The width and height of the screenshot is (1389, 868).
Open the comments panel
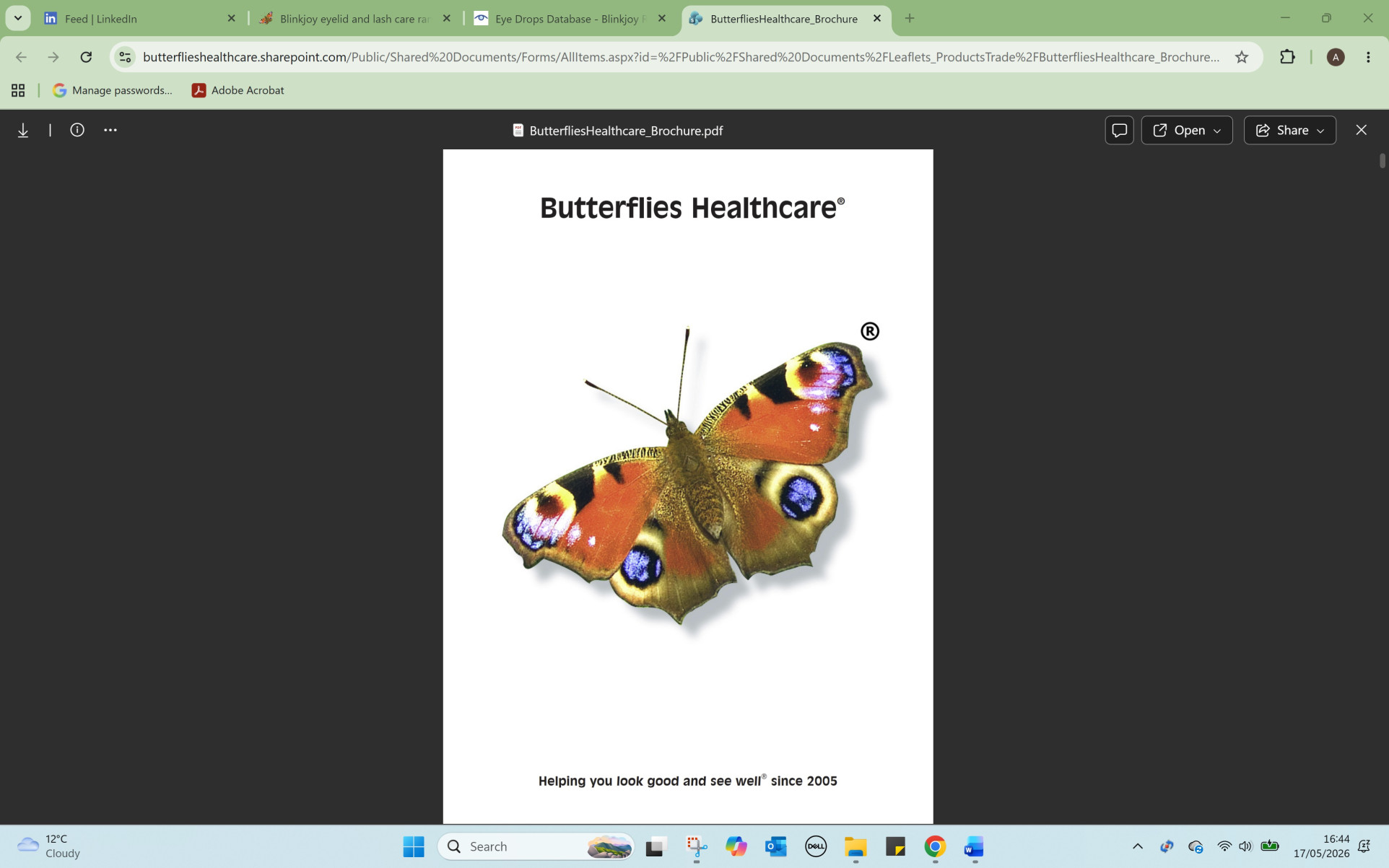click(x=1119, y=130)
